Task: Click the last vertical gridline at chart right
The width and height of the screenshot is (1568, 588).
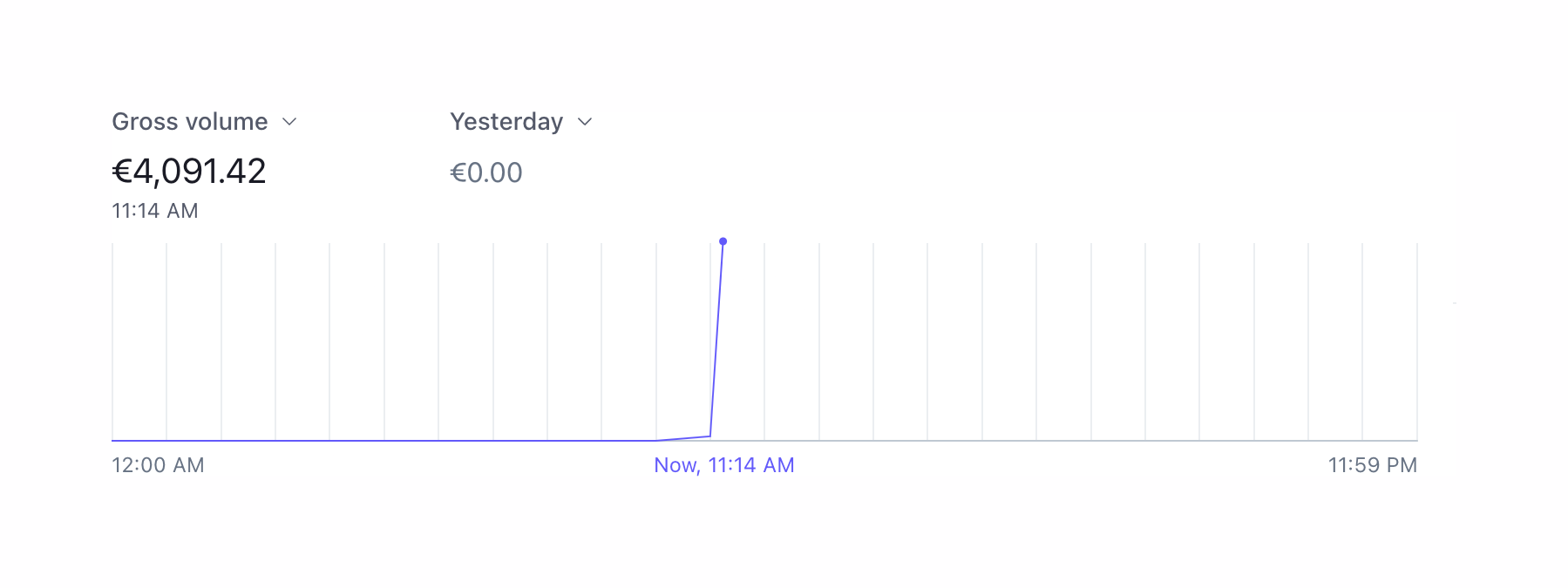Action: point(1416,340)
